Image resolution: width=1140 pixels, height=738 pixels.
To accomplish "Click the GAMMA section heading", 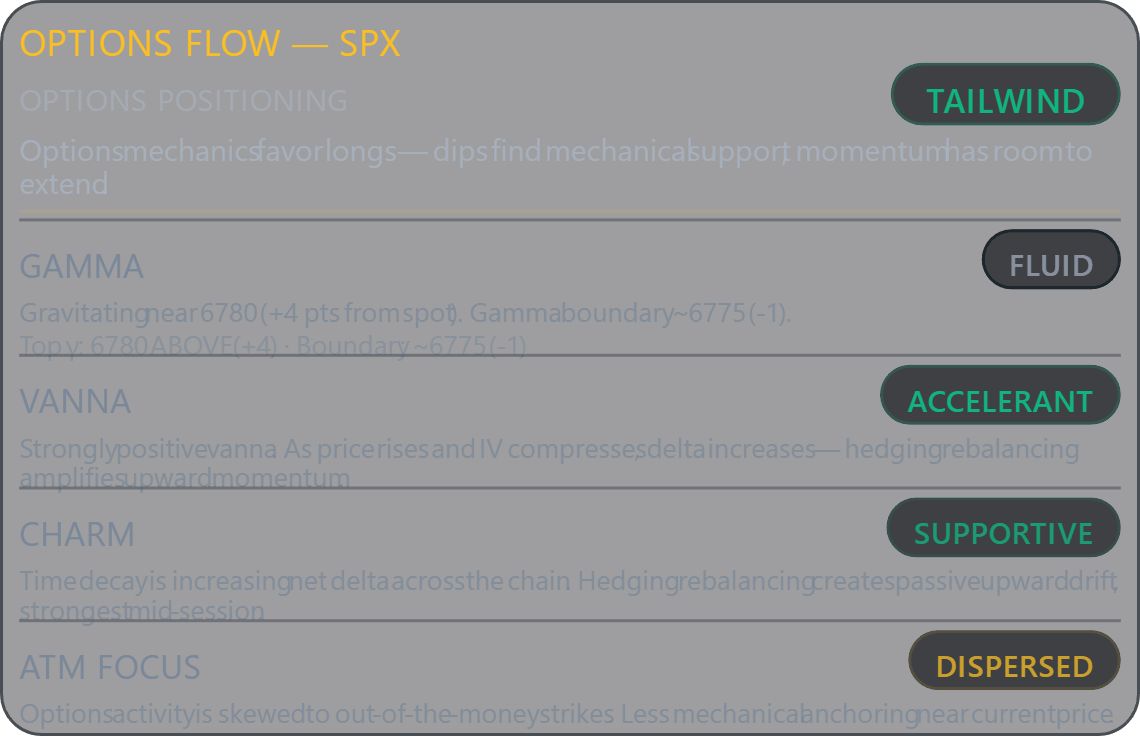I will [81, 266].
